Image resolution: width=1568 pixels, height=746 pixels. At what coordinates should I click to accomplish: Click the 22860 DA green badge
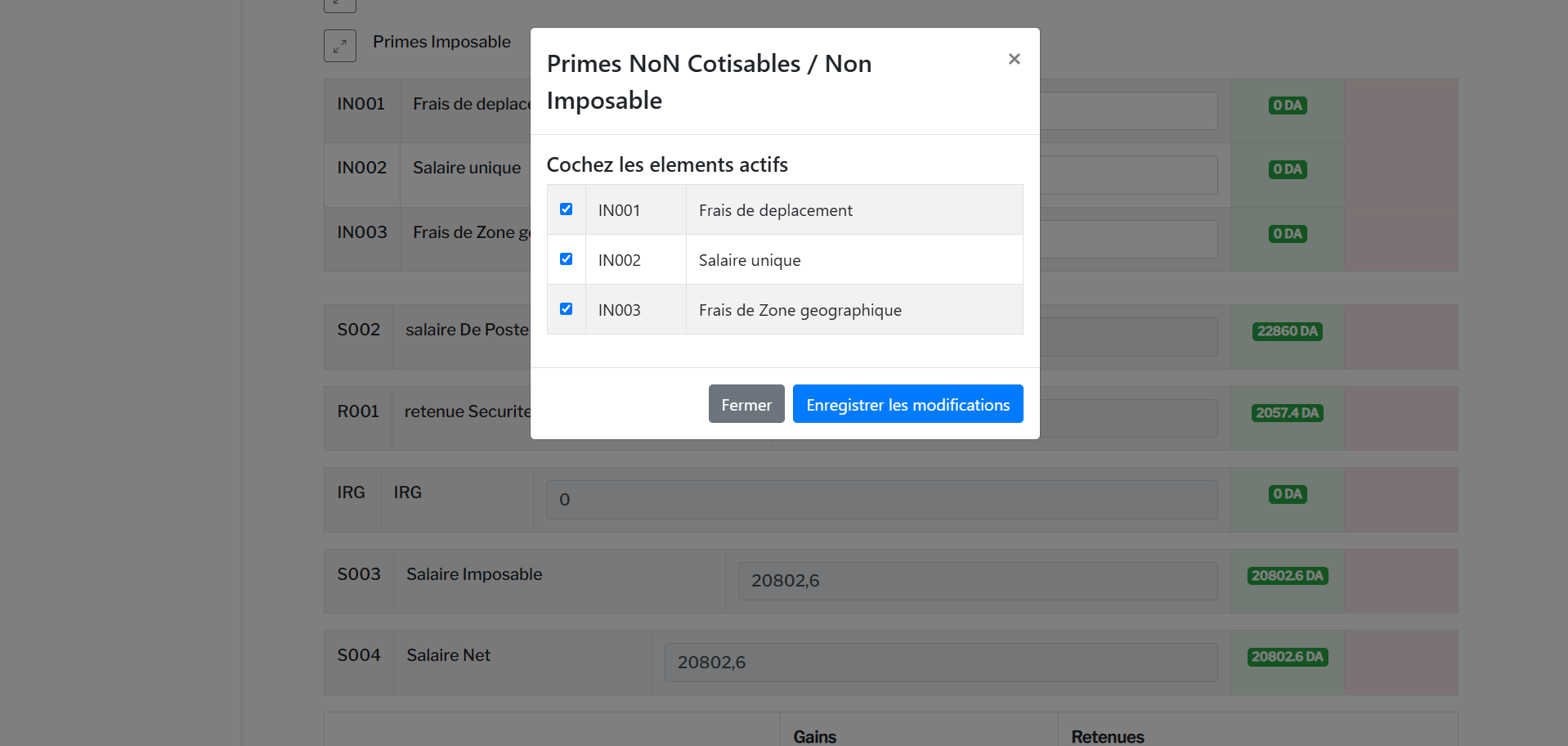coord(1287,331)
